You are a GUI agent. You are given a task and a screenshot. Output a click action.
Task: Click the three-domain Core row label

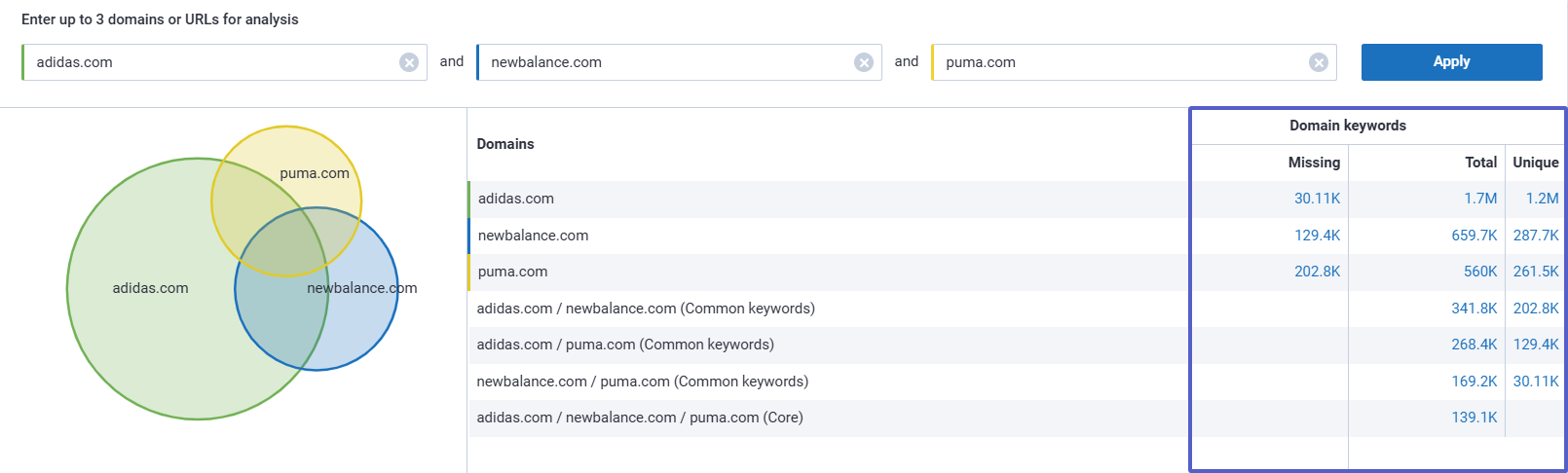(x=640, y=418)
